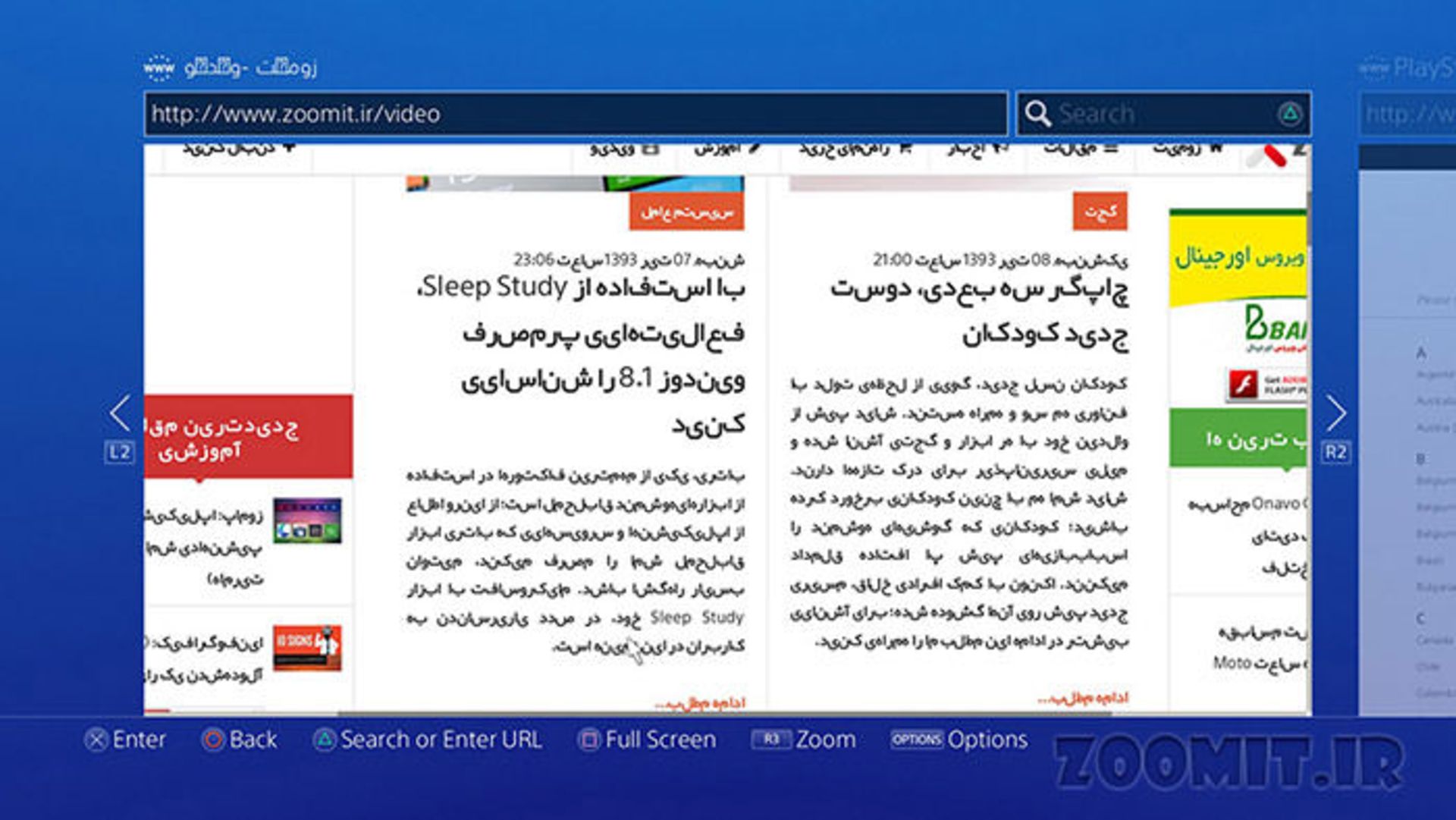Screen dimensions: 1456x820
Task: Select the Full Screen hint label
Action: pos(661,739)
